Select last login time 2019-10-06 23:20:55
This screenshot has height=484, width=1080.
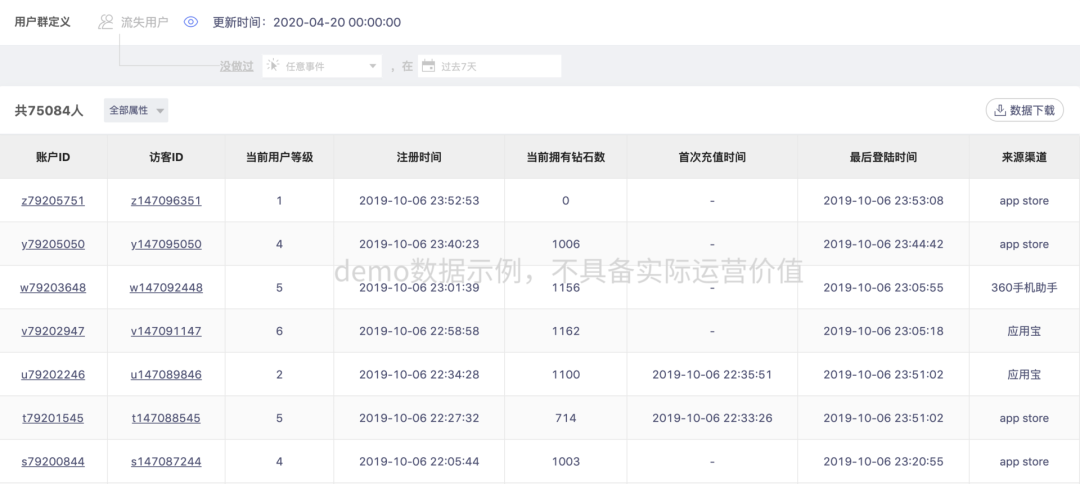[883, 461]
